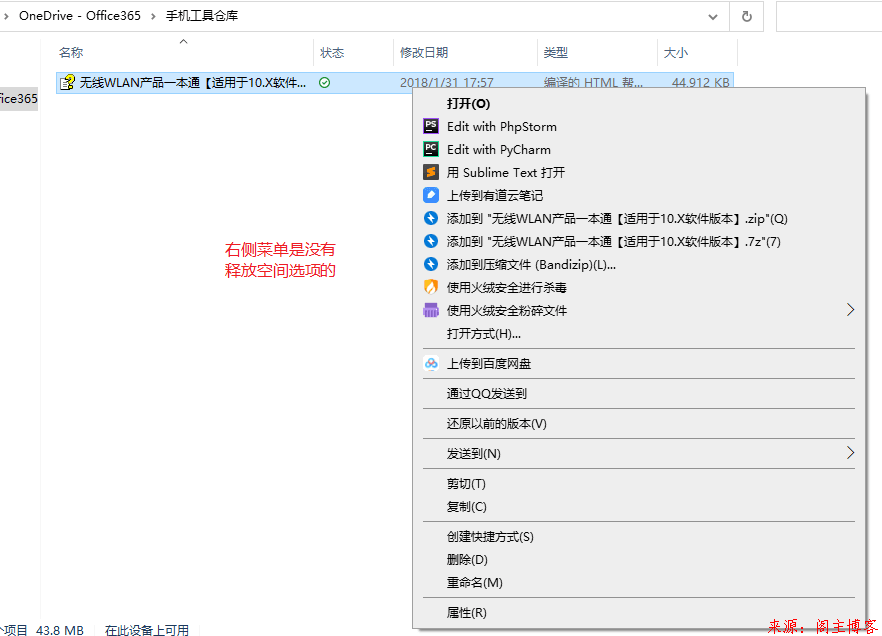Click the Huorong antivirus scan shield icon
This screenshot has width=882, height=636.
pos(431,287)
